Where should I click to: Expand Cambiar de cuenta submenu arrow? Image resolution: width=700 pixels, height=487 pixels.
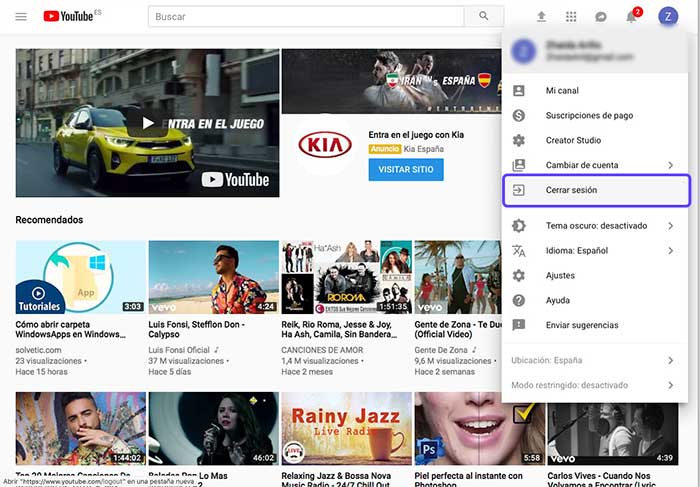pos(671,165)
